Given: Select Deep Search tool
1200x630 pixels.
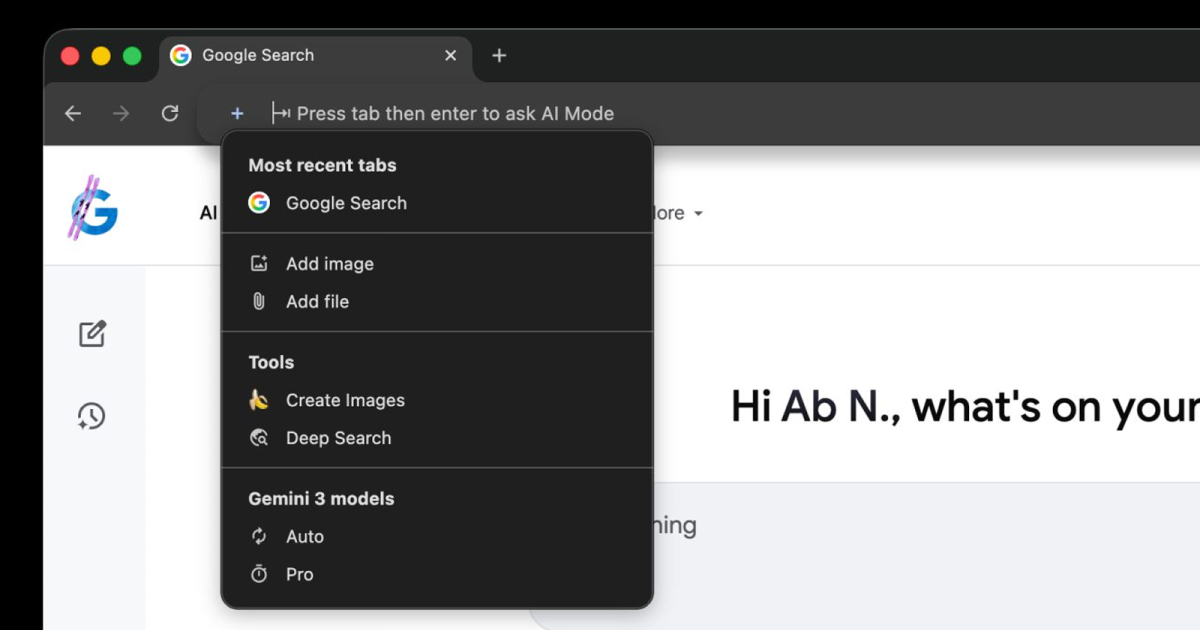Looking at the screenshot, I should click(338, 438).
